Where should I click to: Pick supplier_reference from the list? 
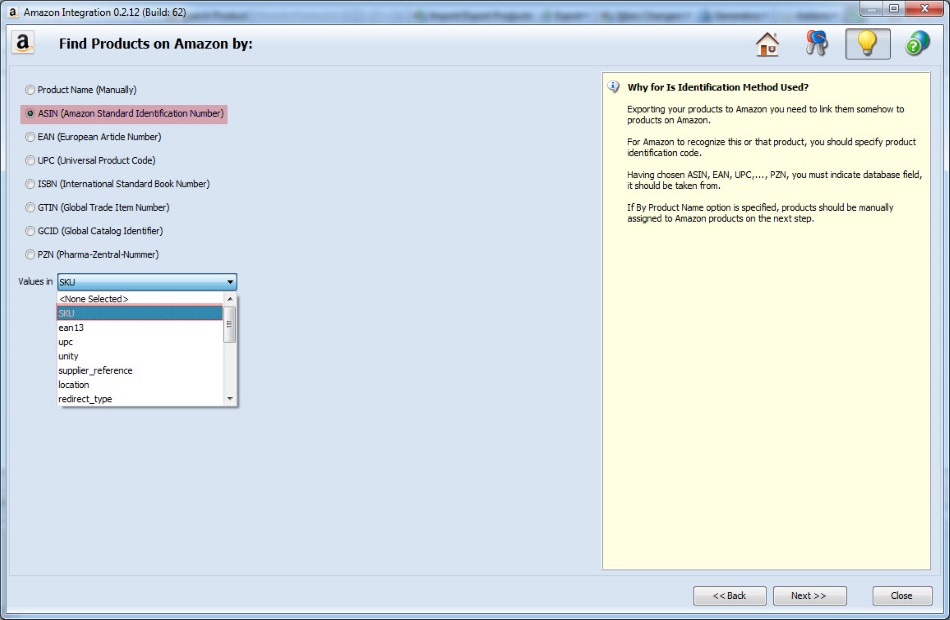tap(140, 370)
